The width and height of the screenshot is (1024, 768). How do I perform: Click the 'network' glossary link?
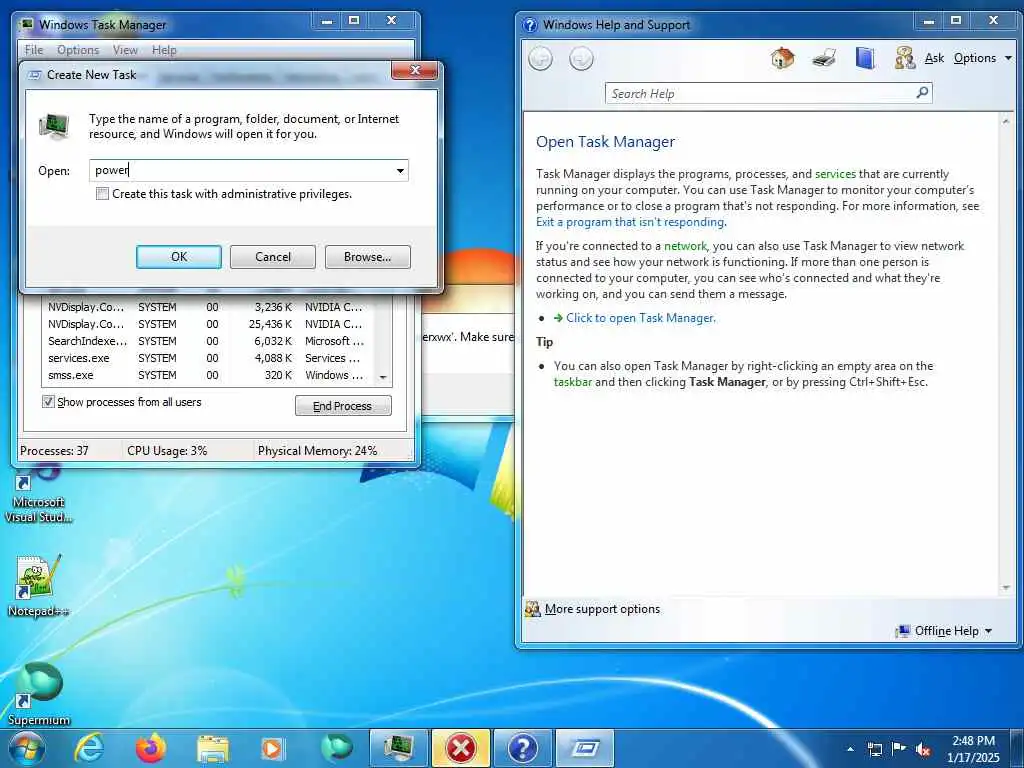pyautogui.click(x=685, y=246)
